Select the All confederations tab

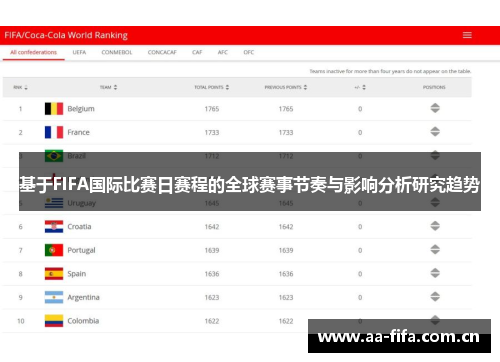[33, 52]
